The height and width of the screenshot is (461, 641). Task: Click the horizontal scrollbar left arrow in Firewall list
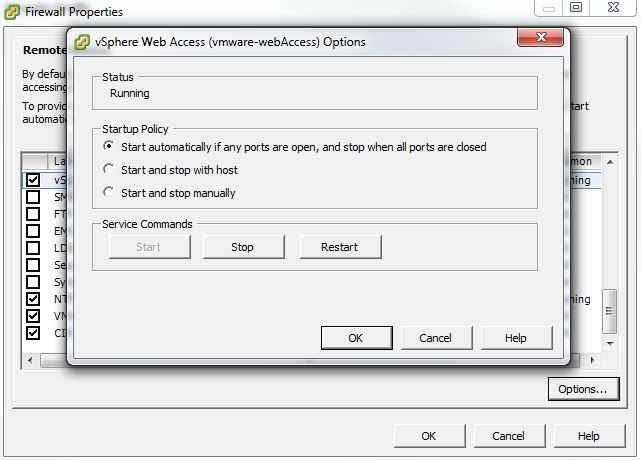pyautogui.click(x=30, y=360)
